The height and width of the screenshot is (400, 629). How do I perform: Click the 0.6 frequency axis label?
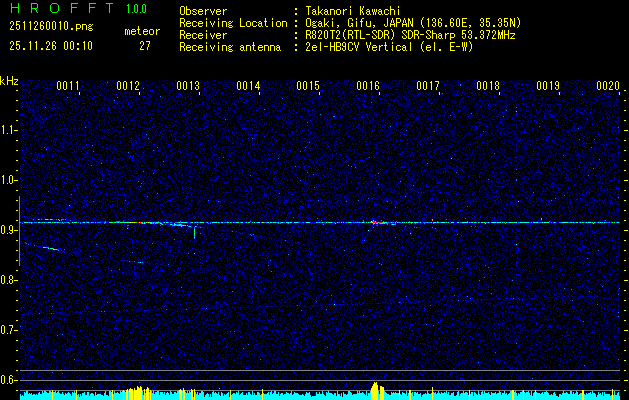[9, 380]
